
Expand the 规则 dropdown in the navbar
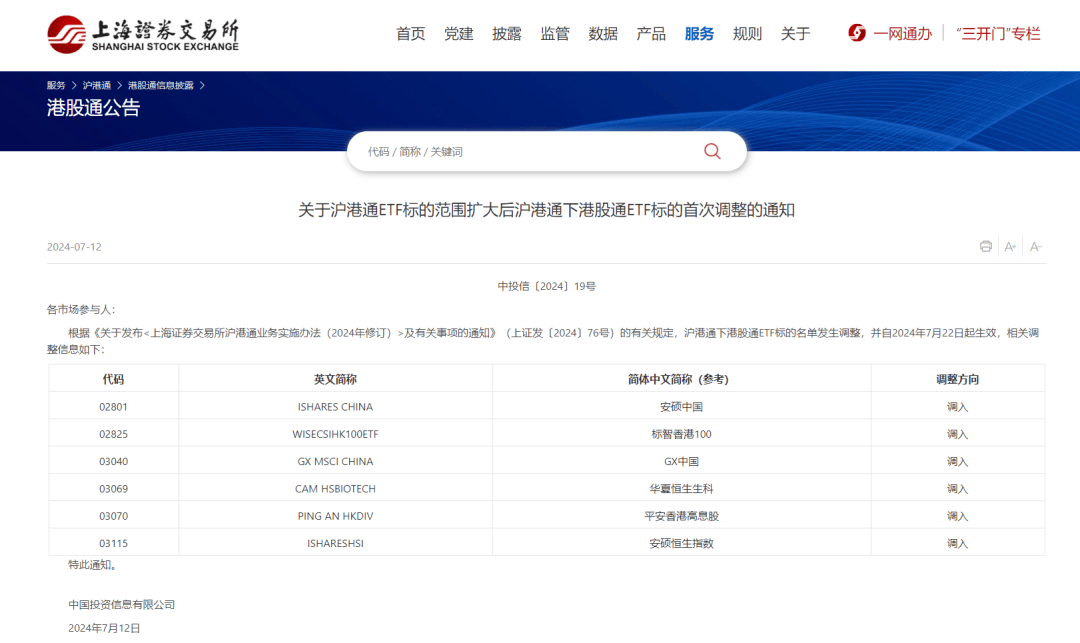(x=747, y=33)
